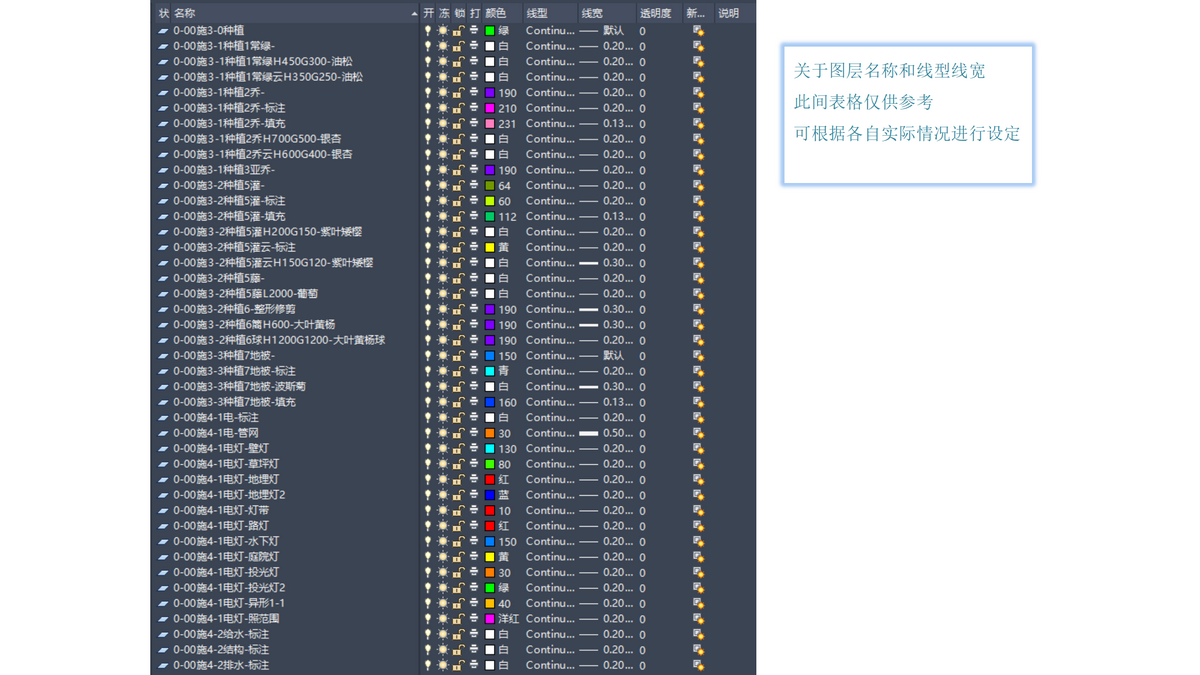Screen dimensions: 1200x675
Task: Click the 颜色 column header
Action: tap(496, 14)
